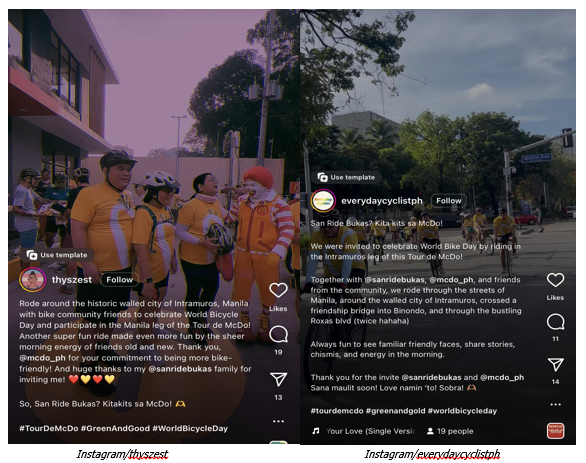This screenshot has height=463, width=586.
Task: Follow the everydaycyclistph account
Action: 448,201
